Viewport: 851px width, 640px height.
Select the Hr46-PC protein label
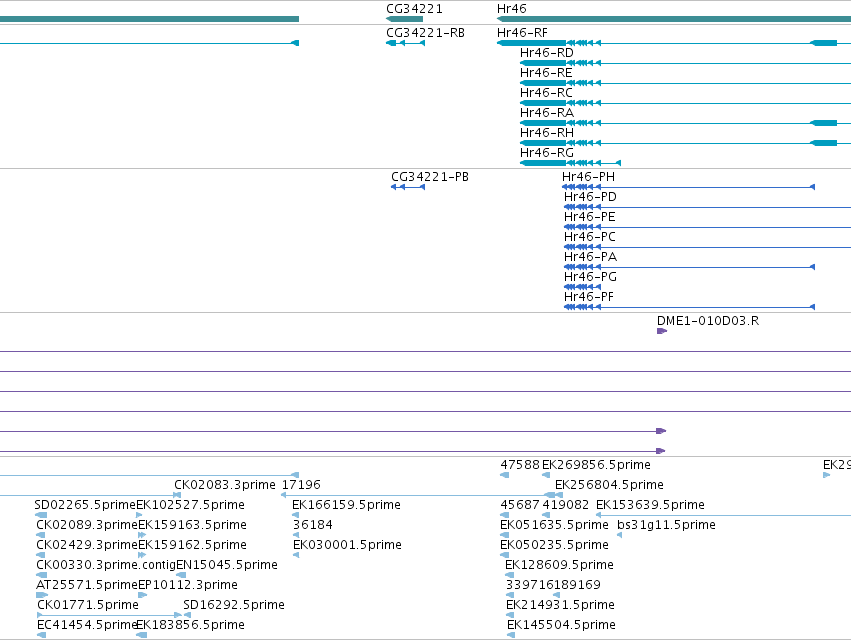point(589,237)
